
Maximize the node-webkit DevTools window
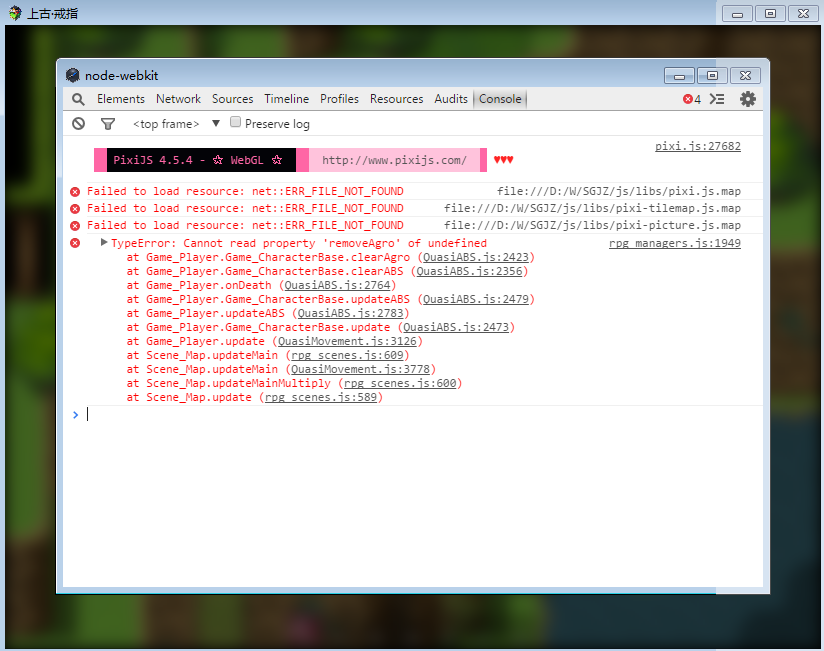712,76
